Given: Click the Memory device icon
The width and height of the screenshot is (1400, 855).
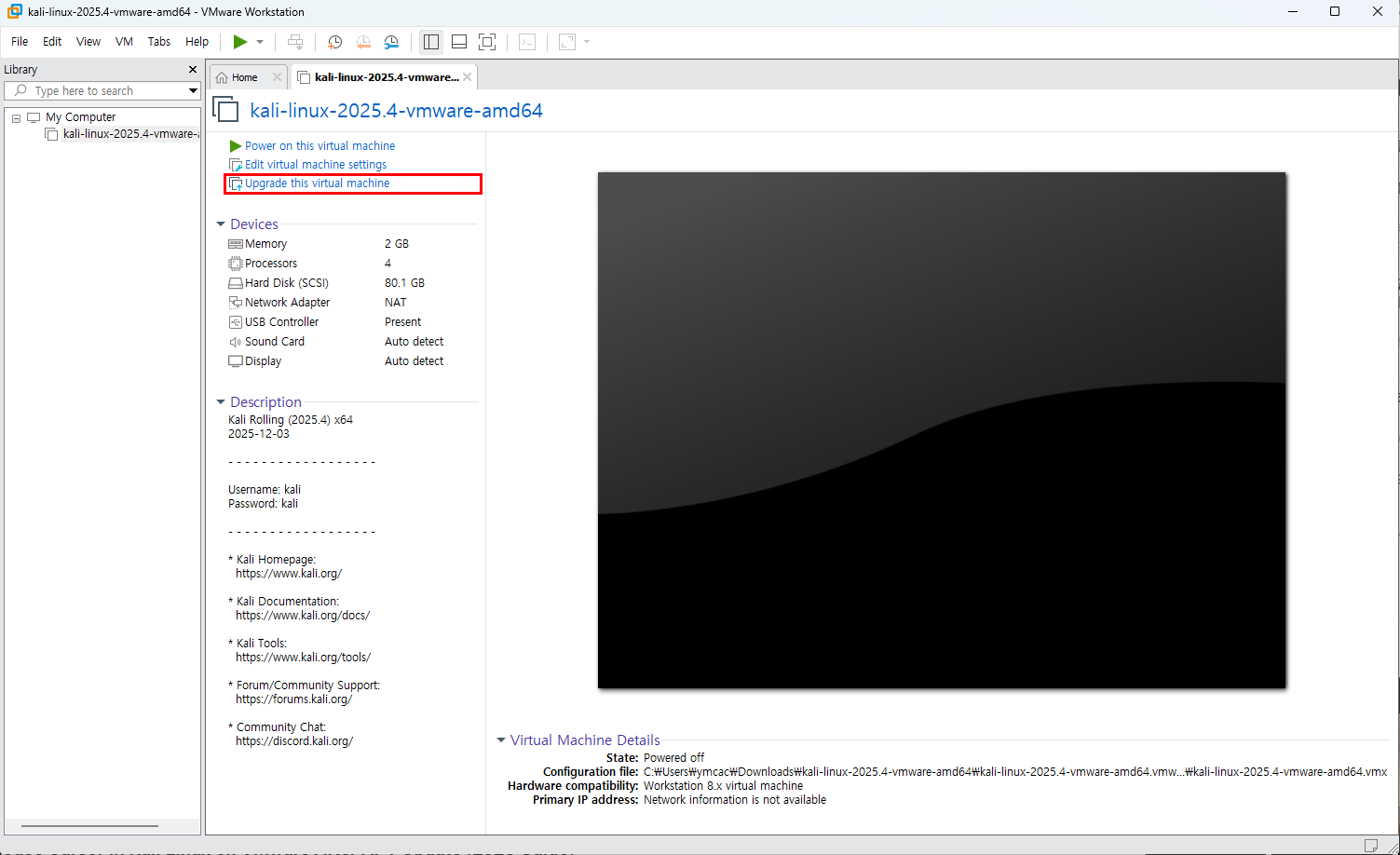Looking at the screenshot, I should point(236,244).
